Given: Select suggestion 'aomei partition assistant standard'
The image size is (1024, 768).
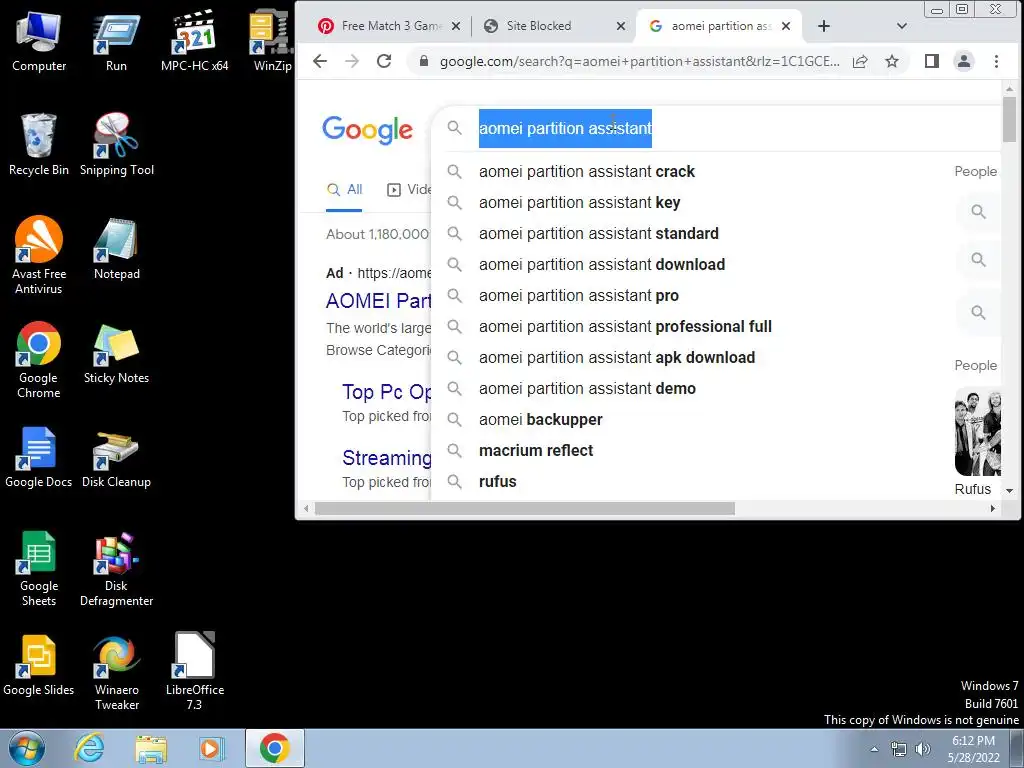Looking at the screenshot, I should point(598,234).
